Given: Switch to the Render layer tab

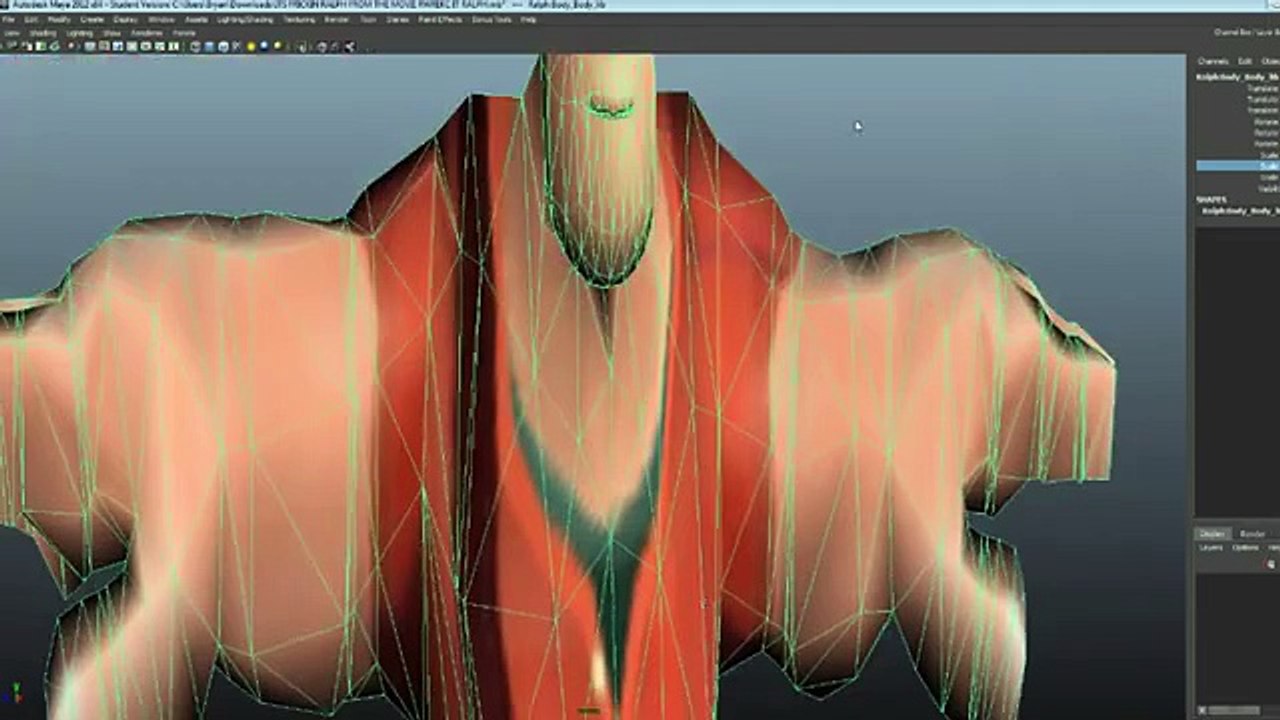Looking at the screenshot, I should coord(1252,534).
